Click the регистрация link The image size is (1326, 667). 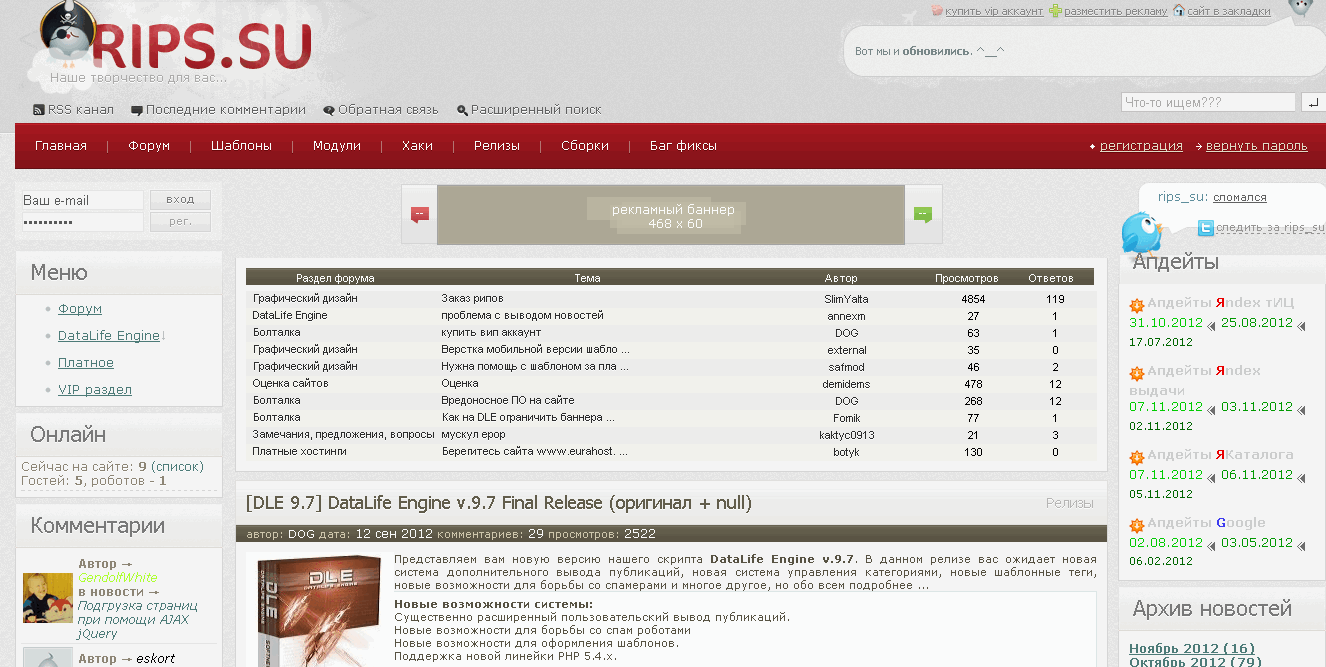(1141, 146)
